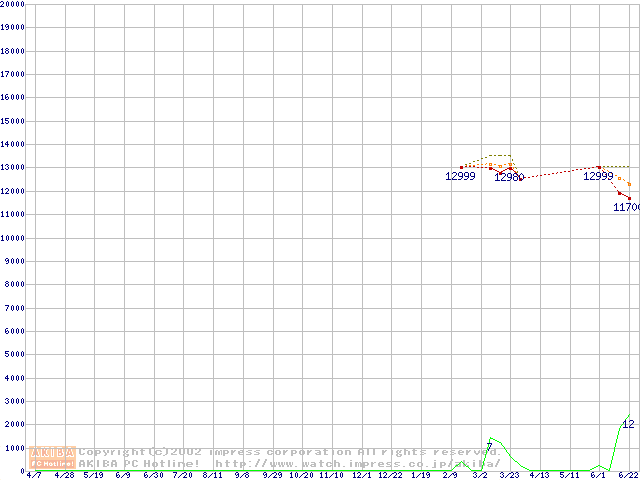This screenshot has height=480, width=640.
Task: Click the green volume label 12
Action: 628,424
